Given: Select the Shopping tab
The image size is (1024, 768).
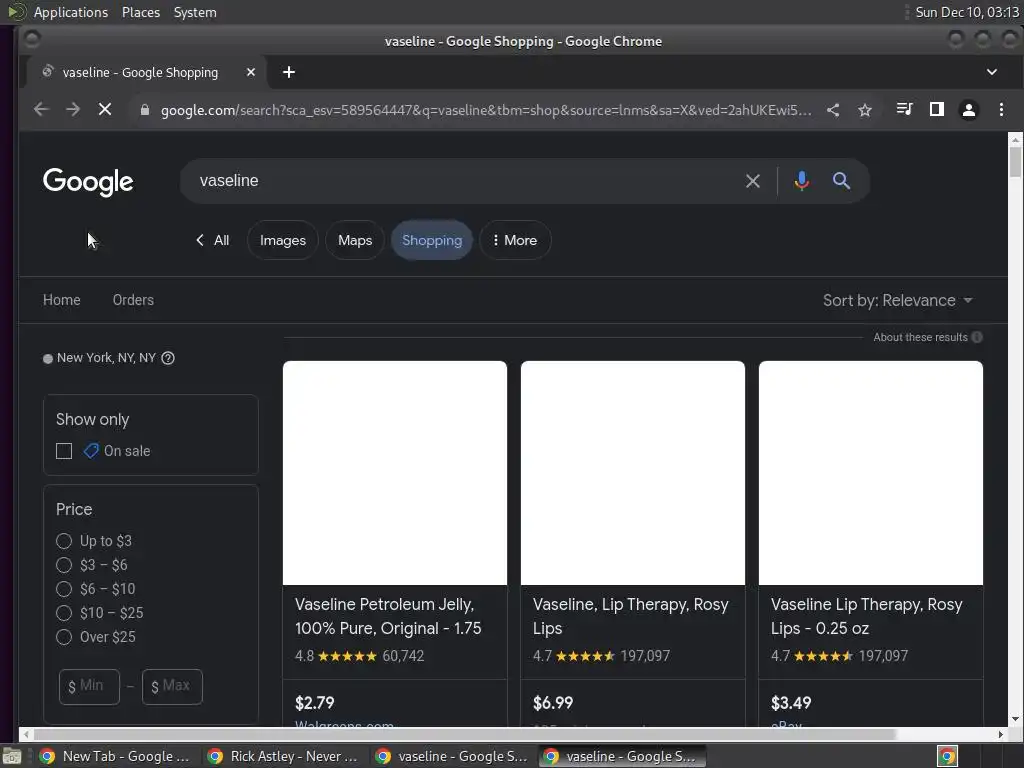Looking at the screenshot, I should click(432, 240).
